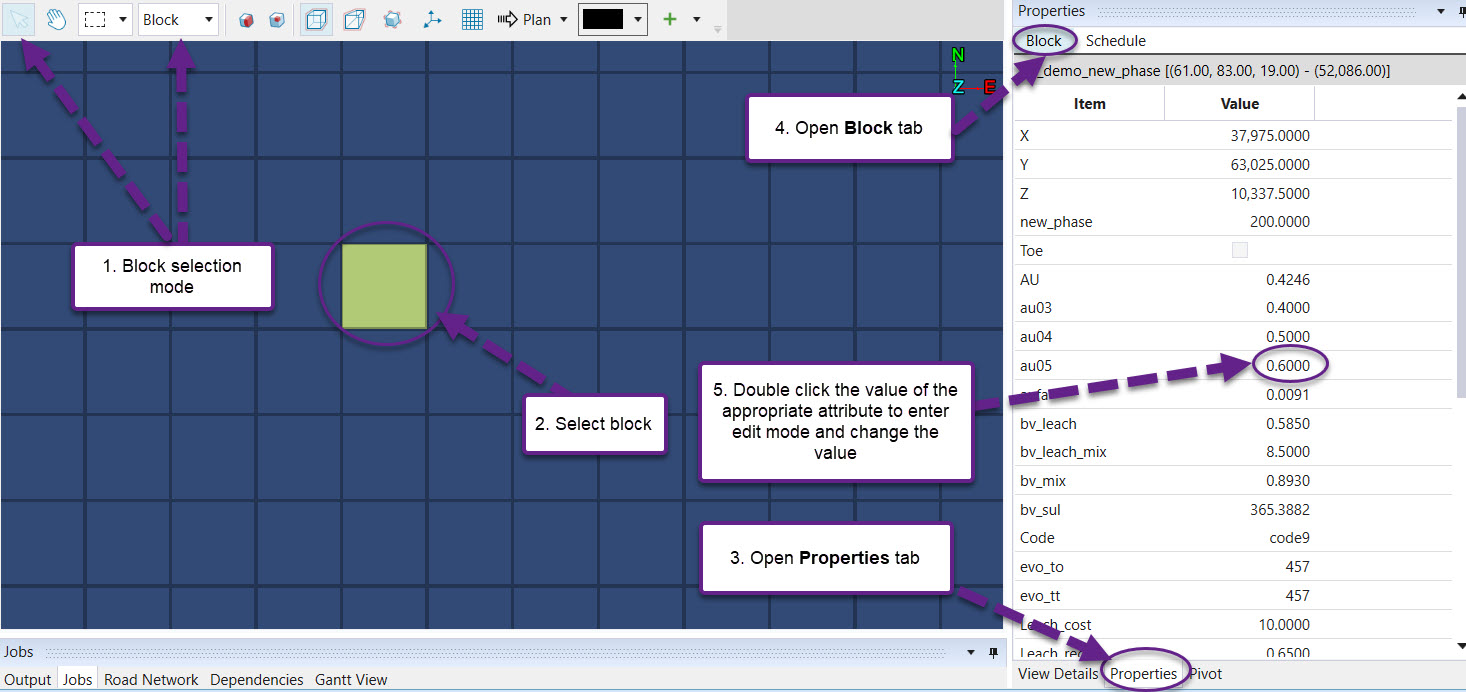
Task: Click the au05 value 0.6000
Action: [x=1288, y=366]
